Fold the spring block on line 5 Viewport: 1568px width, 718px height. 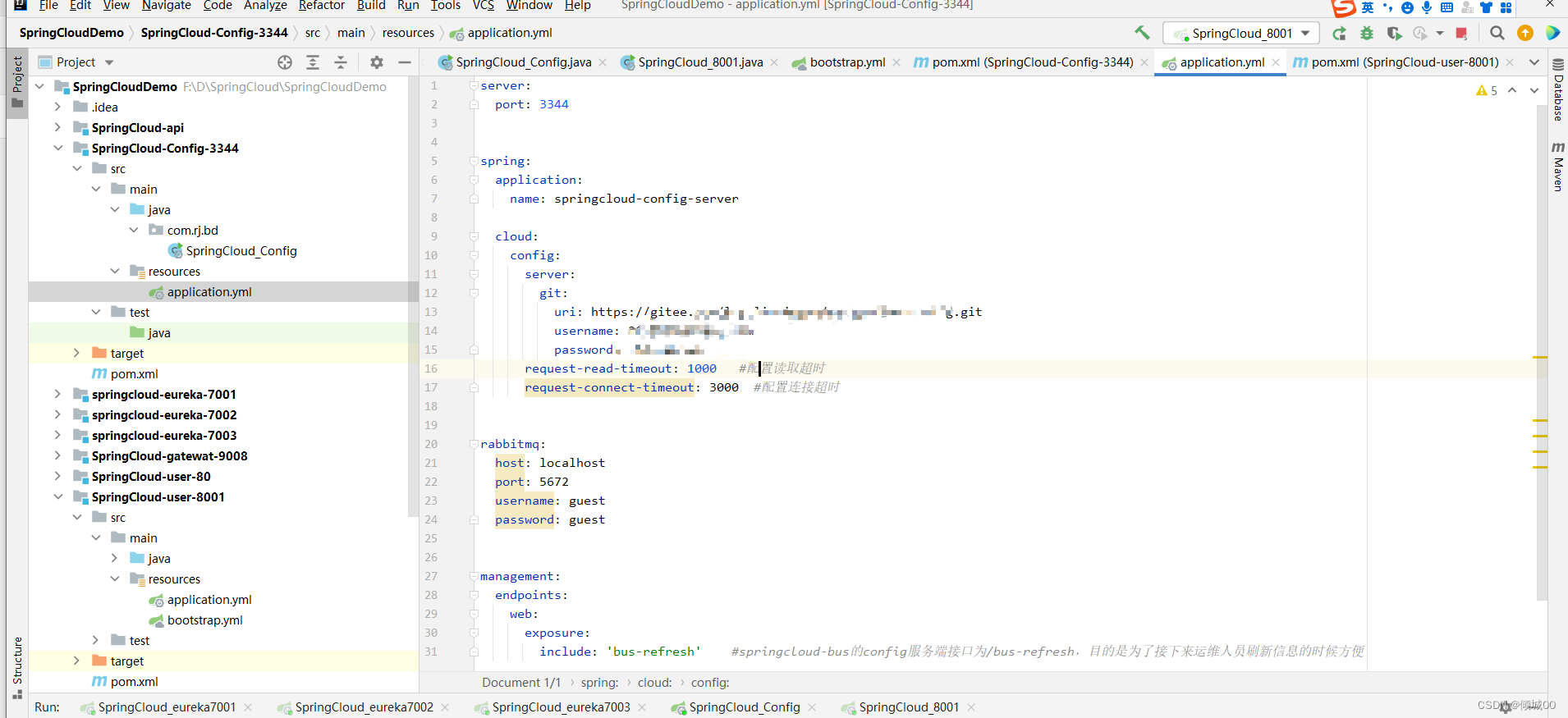click(474, 161)
